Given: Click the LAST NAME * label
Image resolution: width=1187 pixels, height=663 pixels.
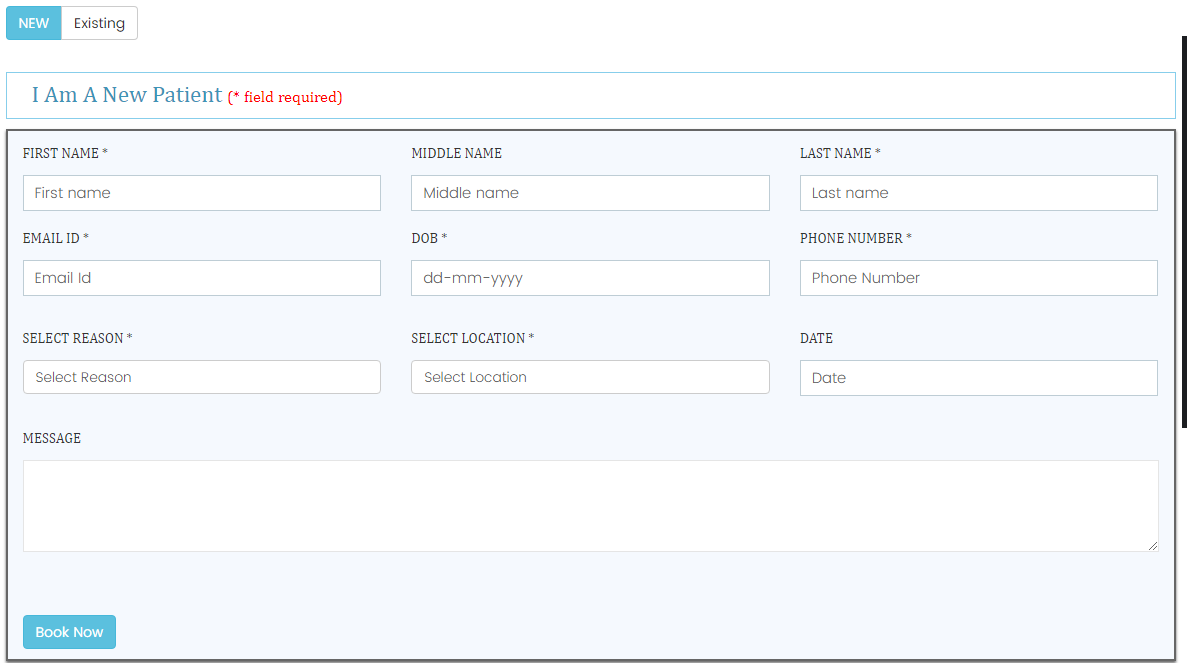Looking at the screenshot, I should (x=840, y=153).
